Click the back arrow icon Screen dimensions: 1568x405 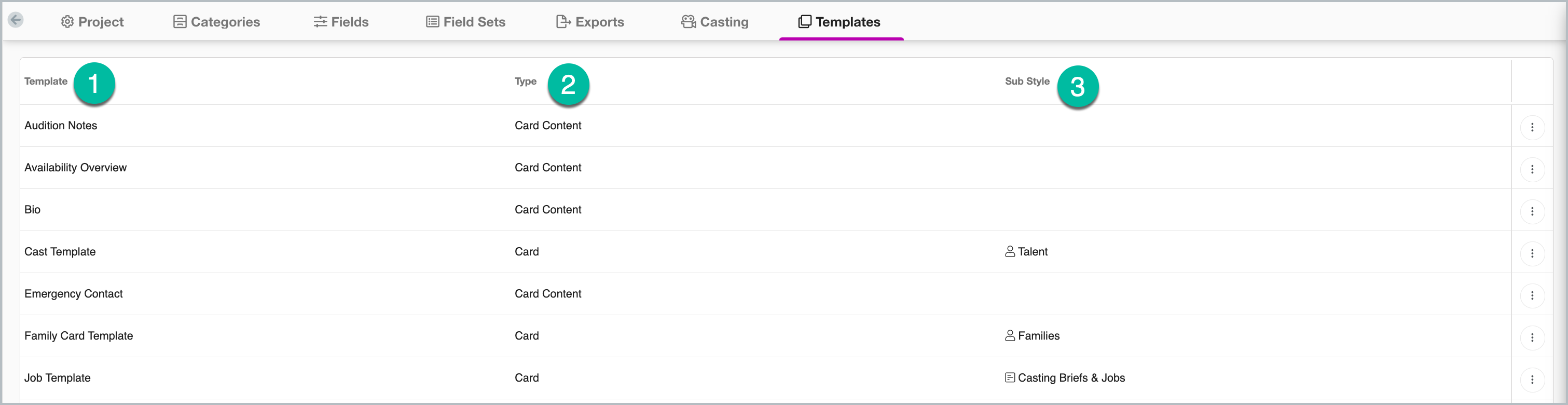pos(16,20)
